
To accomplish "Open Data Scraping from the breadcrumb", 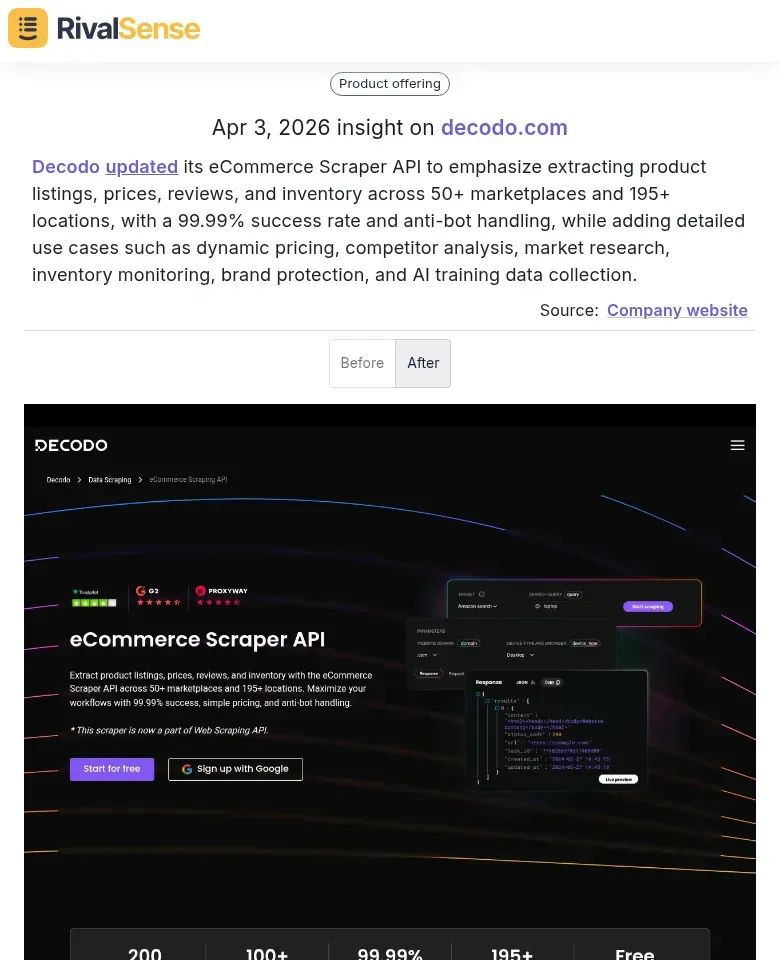I will 110,480.
